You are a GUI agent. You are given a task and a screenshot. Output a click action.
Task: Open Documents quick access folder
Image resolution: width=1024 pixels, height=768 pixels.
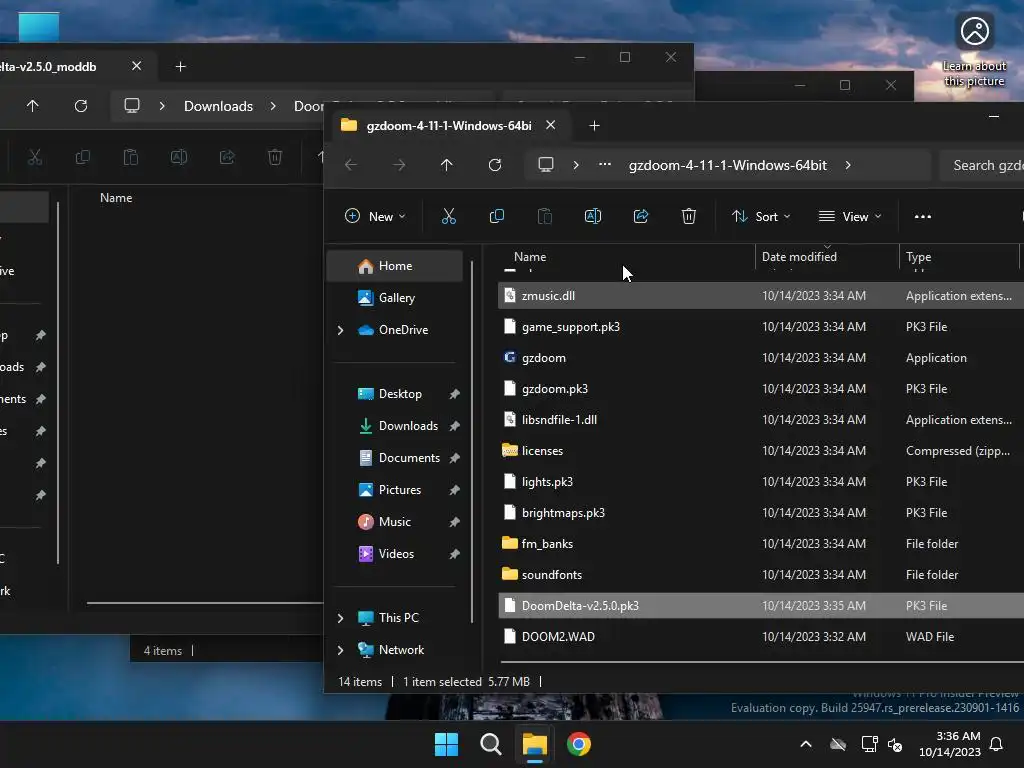coord(409,458)
